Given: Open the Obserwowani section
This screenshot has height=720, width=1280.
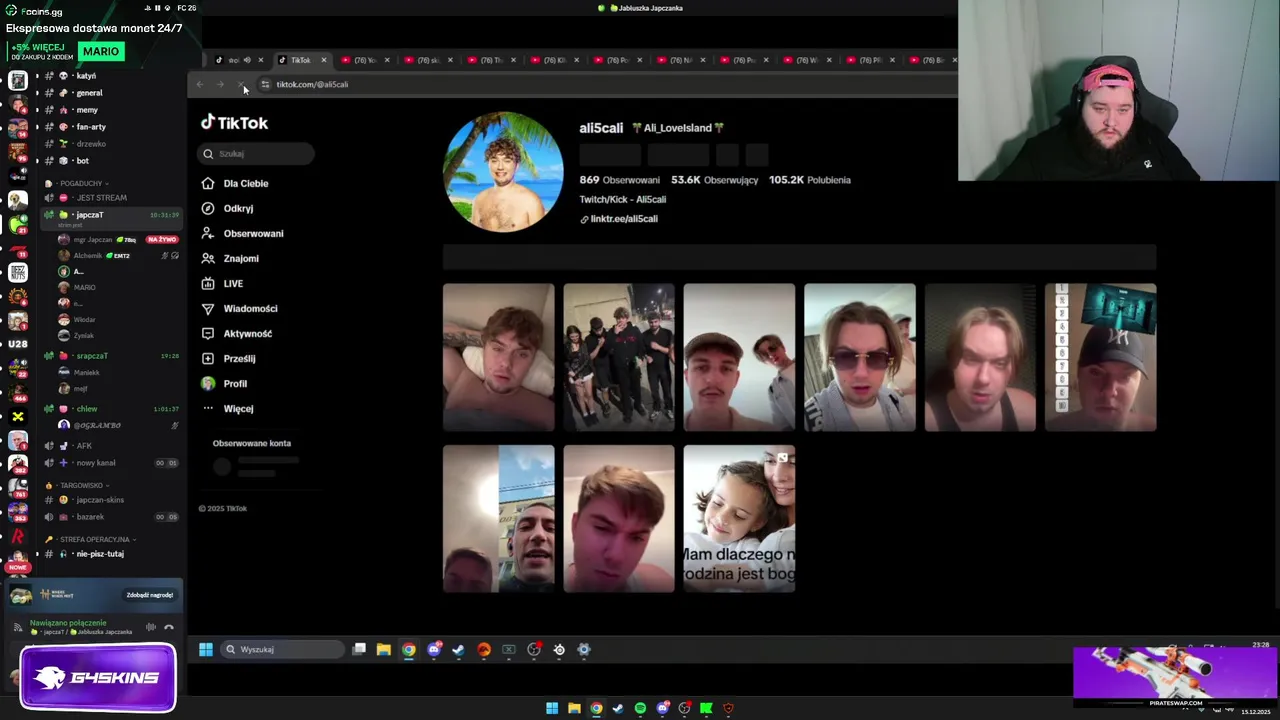Looking at the screenshot, I should pos(253,234).
